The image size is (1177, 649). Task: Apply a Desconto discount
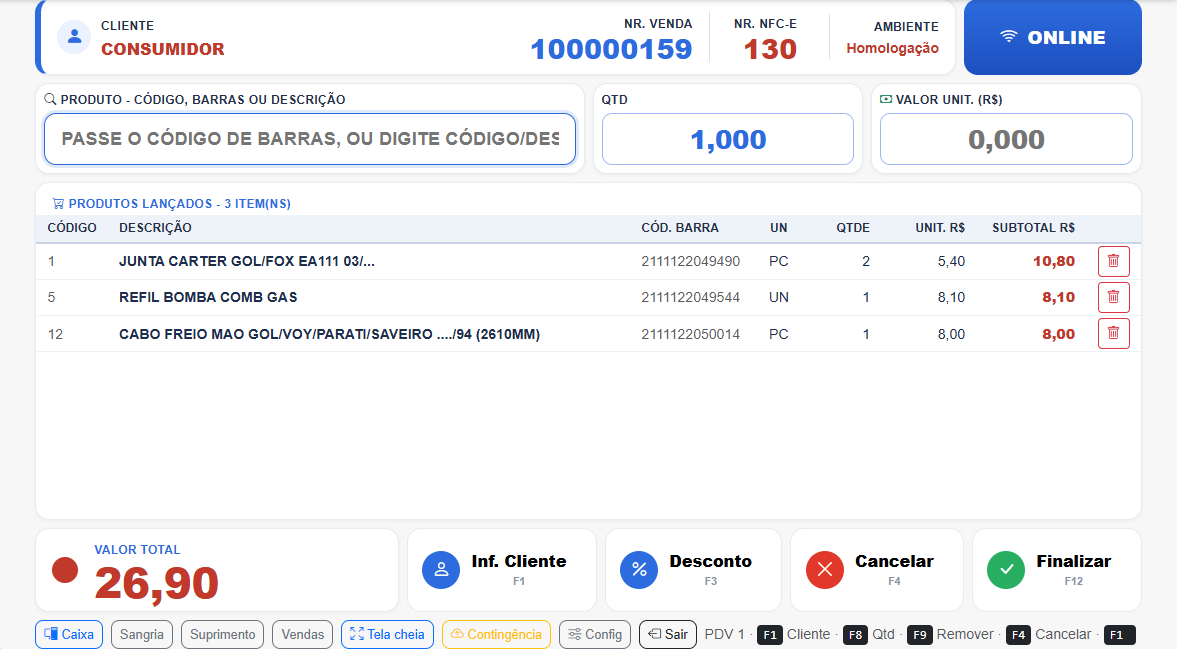693,569
